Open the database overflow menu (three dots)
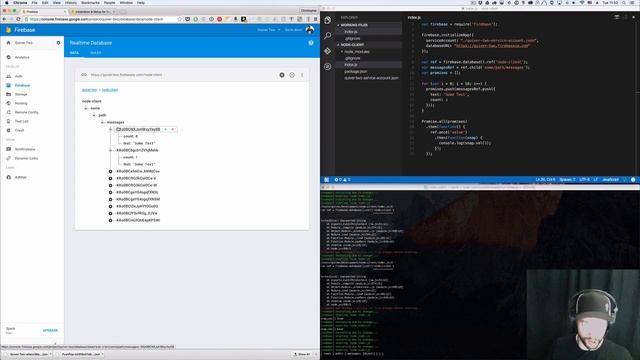This screenshot has height=360, width=640. pyautogui.click(x=302, y=75)
